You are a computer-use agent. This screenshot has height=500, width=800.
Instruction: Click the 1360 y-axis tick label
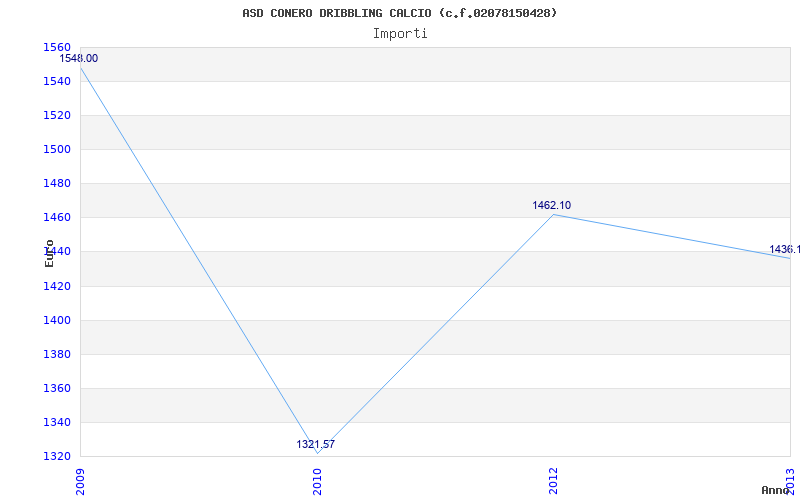coord(57,388)
